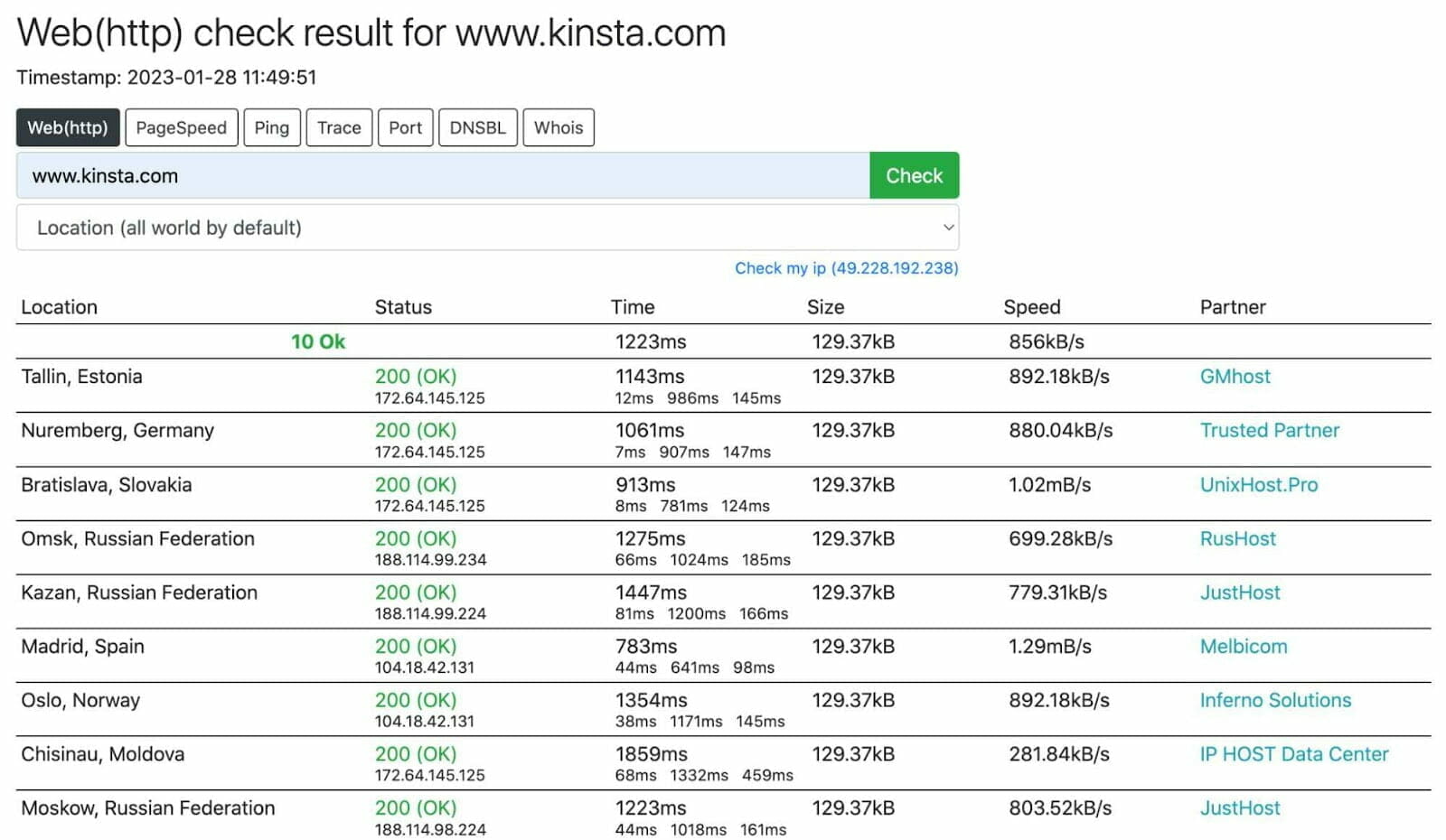Click the 1061ms time value
This screenshot has height=840, width=1446.
[x=650, y=430]
